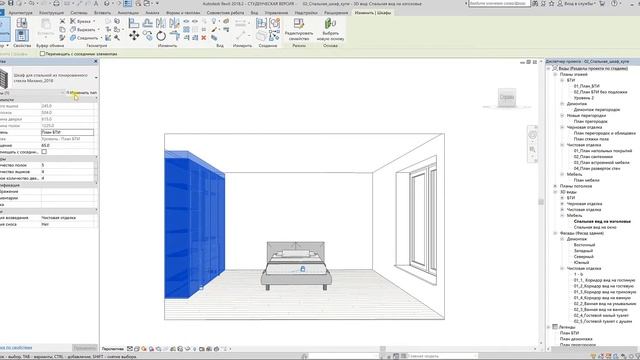Open План стяжки пола view
The image size is (640, 360).
click(x=591, y=139)
